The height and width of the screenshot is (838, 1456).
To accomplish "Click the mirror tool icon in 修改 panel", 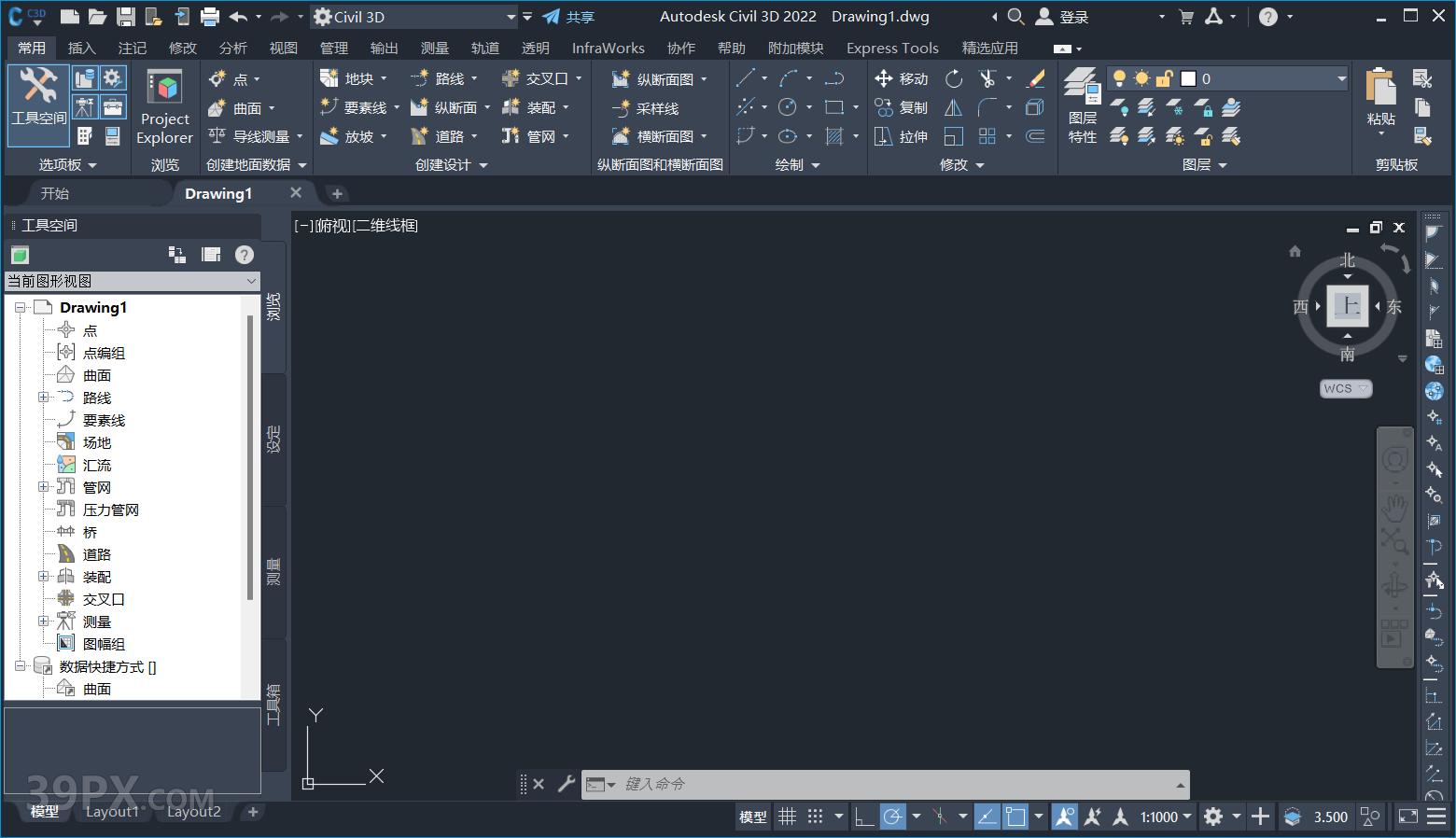I will (954, 107).
